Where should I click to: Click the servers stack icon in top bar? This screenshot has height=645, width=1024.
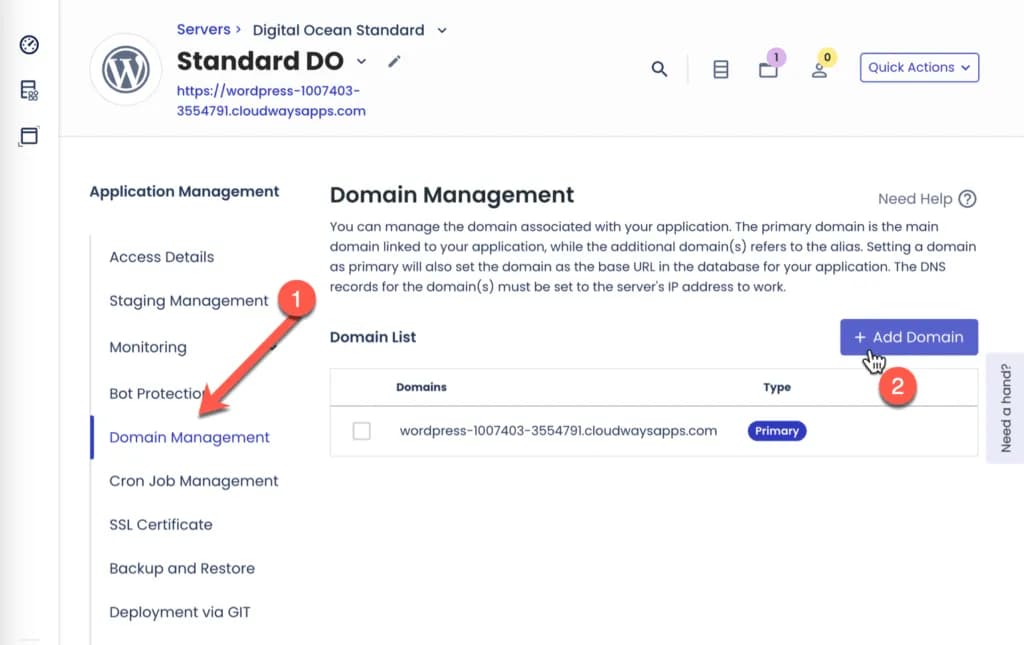click(721, 68)
